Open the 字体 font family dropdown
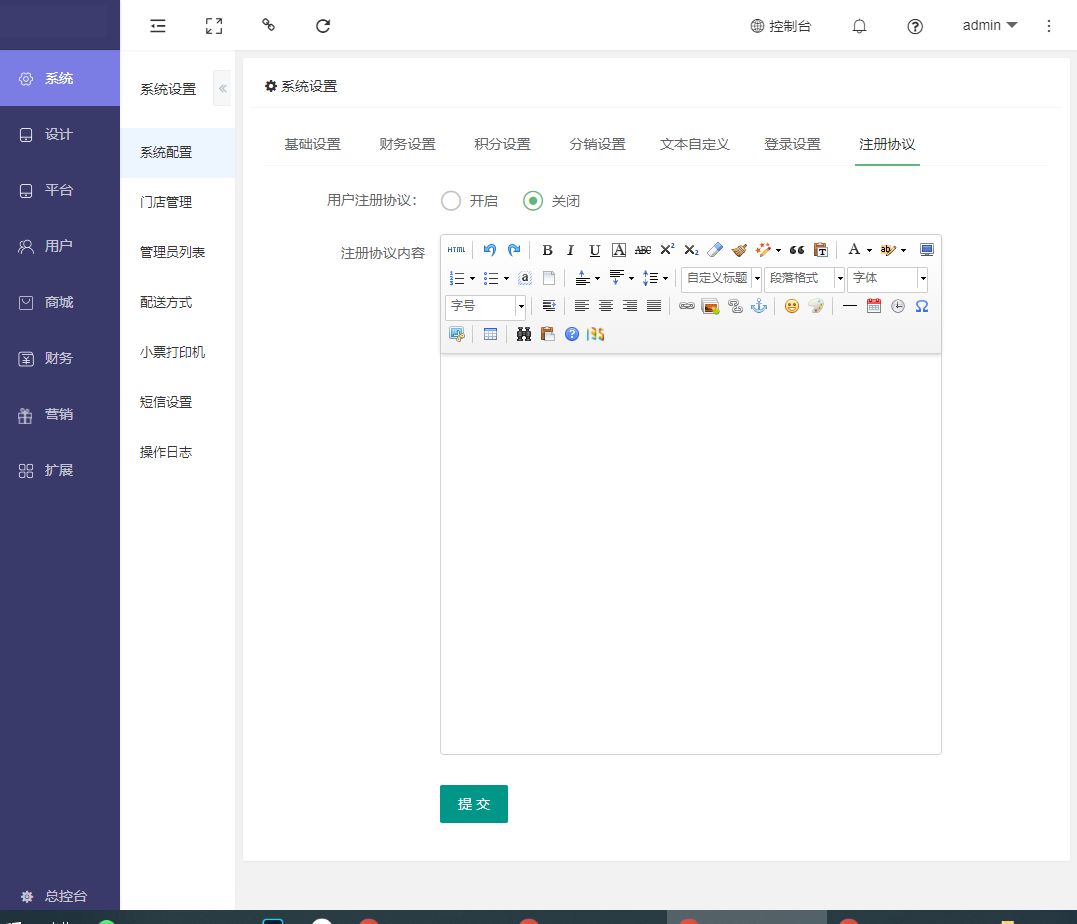The width and height of the screenshot is (1077, 924). (x=888, y=278)
